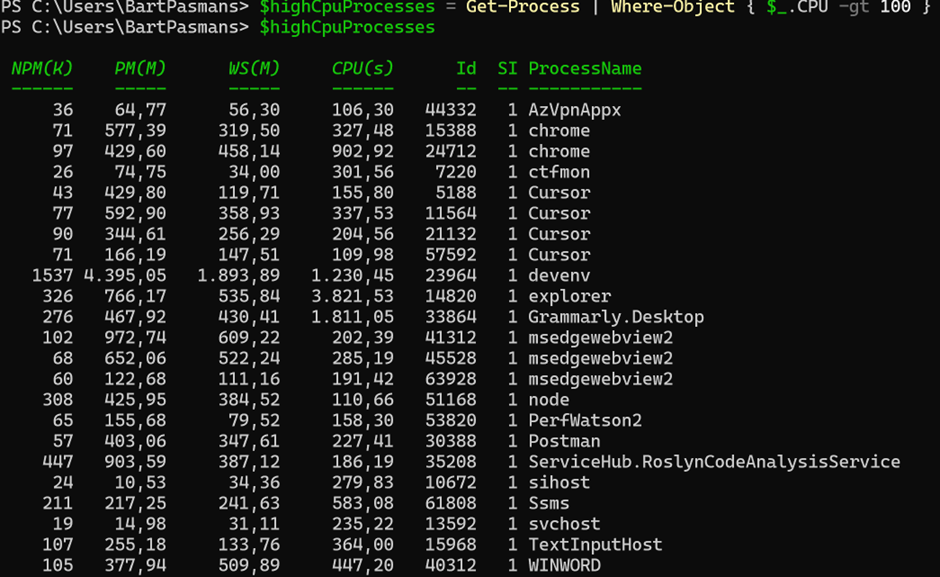Select the Id value 15968
Image resolution: width=940 pixels, height=577 pixels.
coord(451,545)
